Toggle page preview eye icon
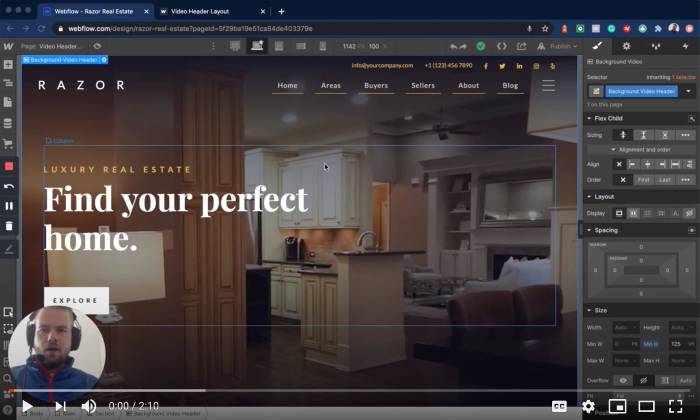The width and height of the screenshot is (700, 420). point(97,46)
